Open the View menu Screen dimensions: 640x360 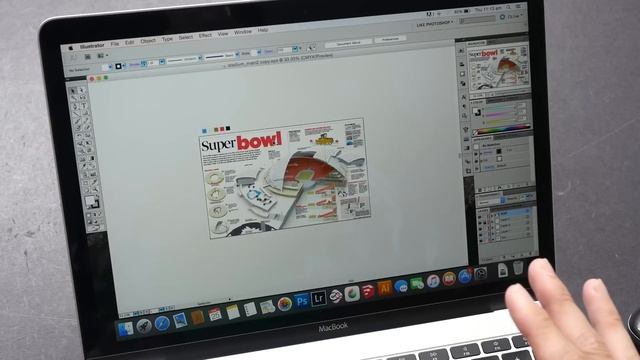point(223,34)
